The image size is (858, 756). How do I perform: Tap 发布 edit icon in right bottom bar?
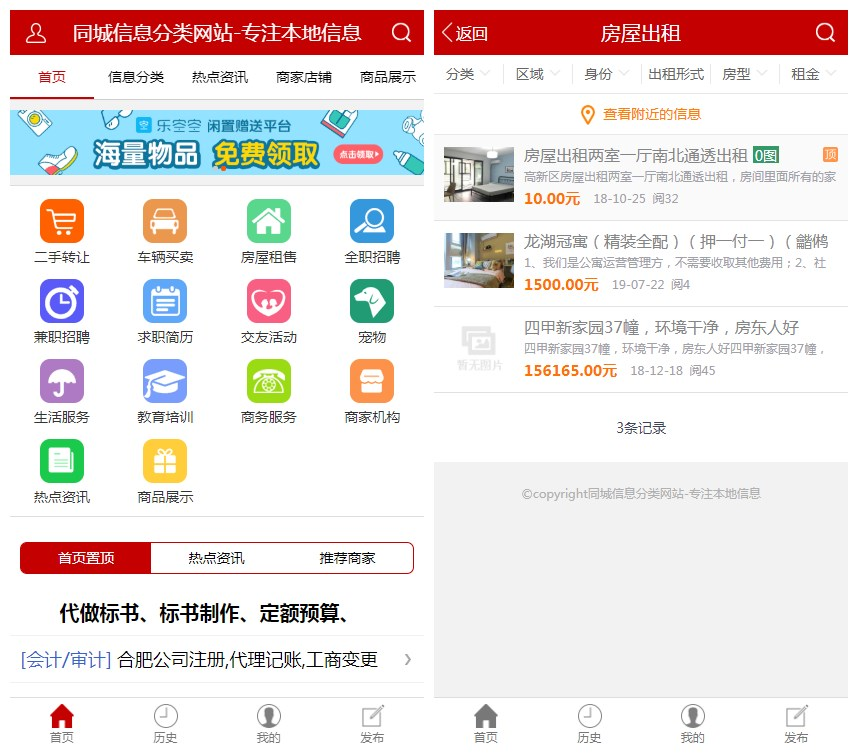coord(796,716)
